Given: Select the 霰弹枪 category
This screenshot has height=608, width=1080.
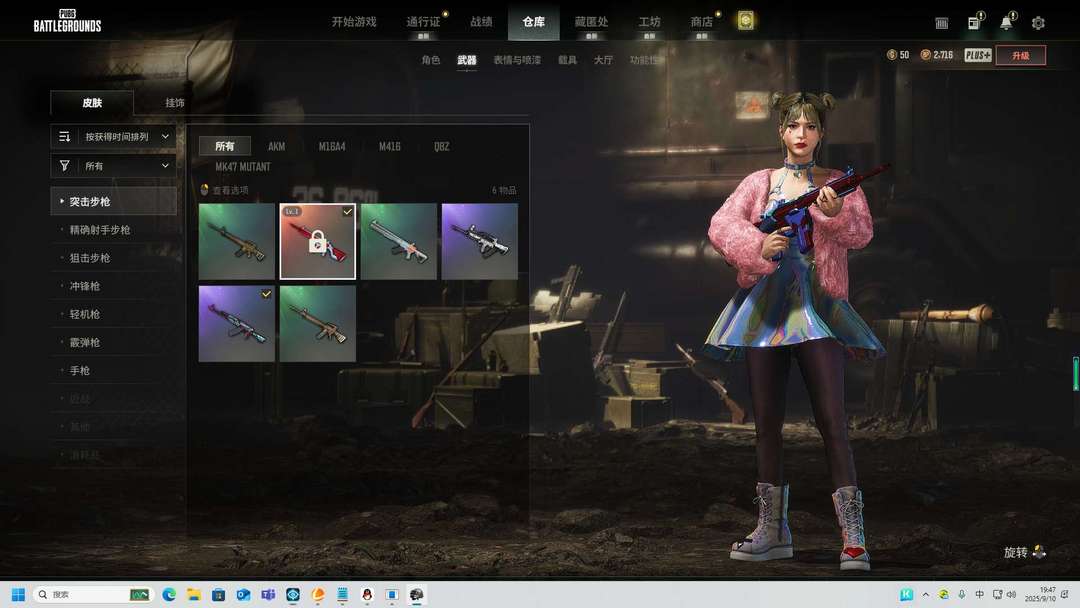Looking at the screenshot, I should click(x=114, y=342).
